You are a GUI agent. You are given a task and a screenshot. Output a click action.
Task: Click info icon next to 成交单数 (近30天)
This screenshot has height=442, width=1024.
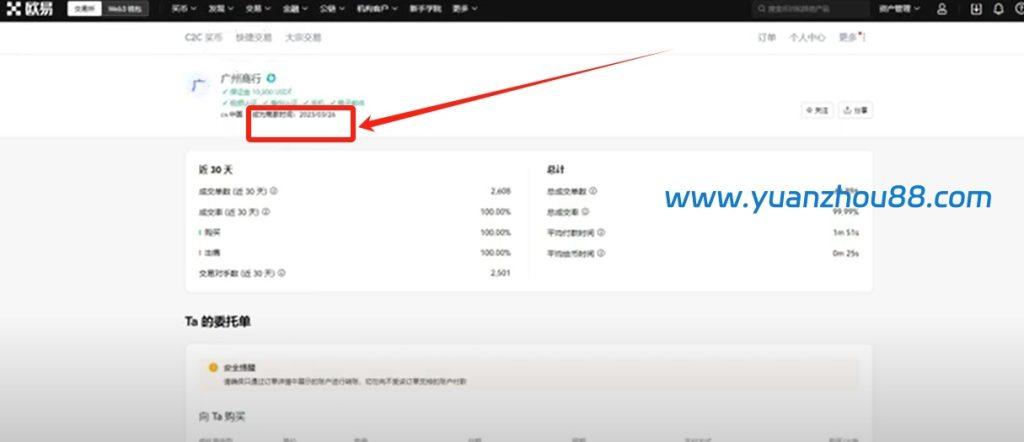tap(274, 190)
